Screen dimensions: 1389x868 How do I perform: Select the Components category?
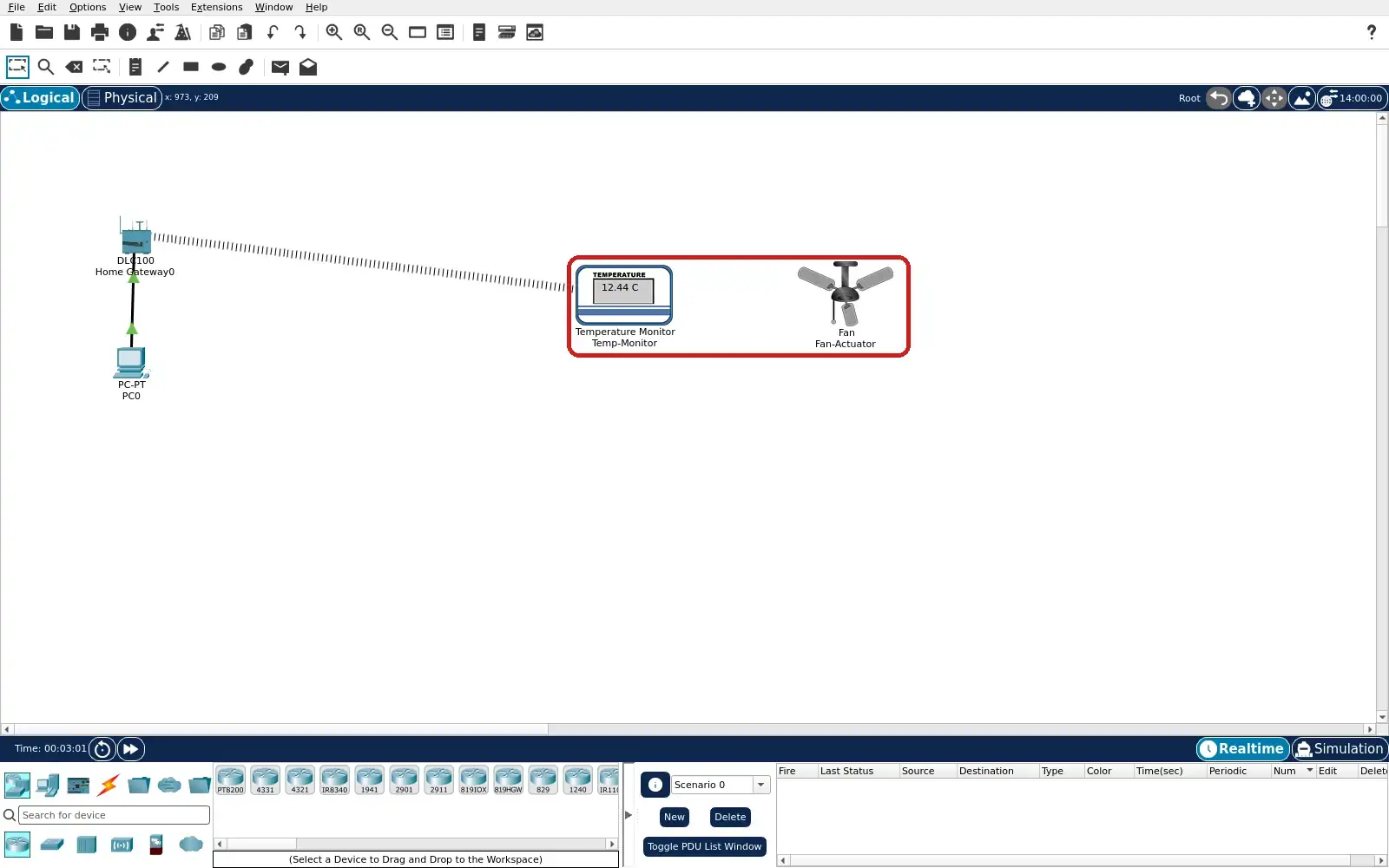pos(78,786)
